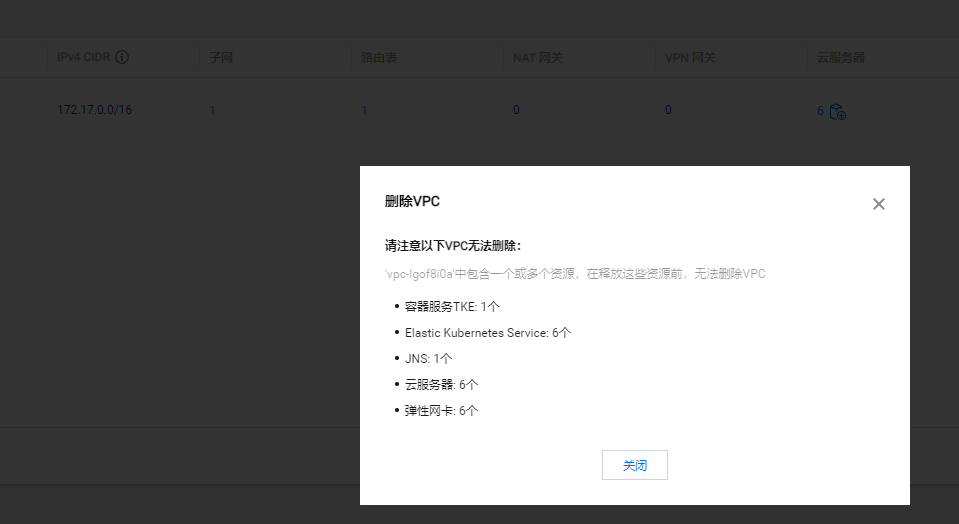Select the 172.17.0.0/16 CIDR cell
959x524 pixels.
click(x=94, y=110)
